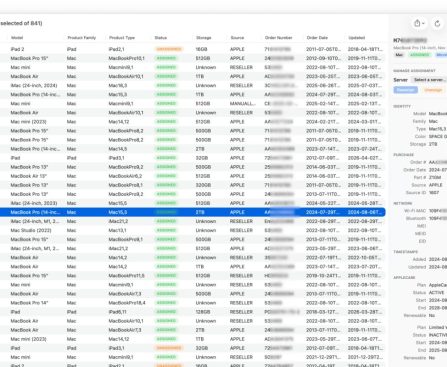Select the iMac (24-inch, 2023) row
This screenshot has width=447, height=367.
click(x=192, y=203)
